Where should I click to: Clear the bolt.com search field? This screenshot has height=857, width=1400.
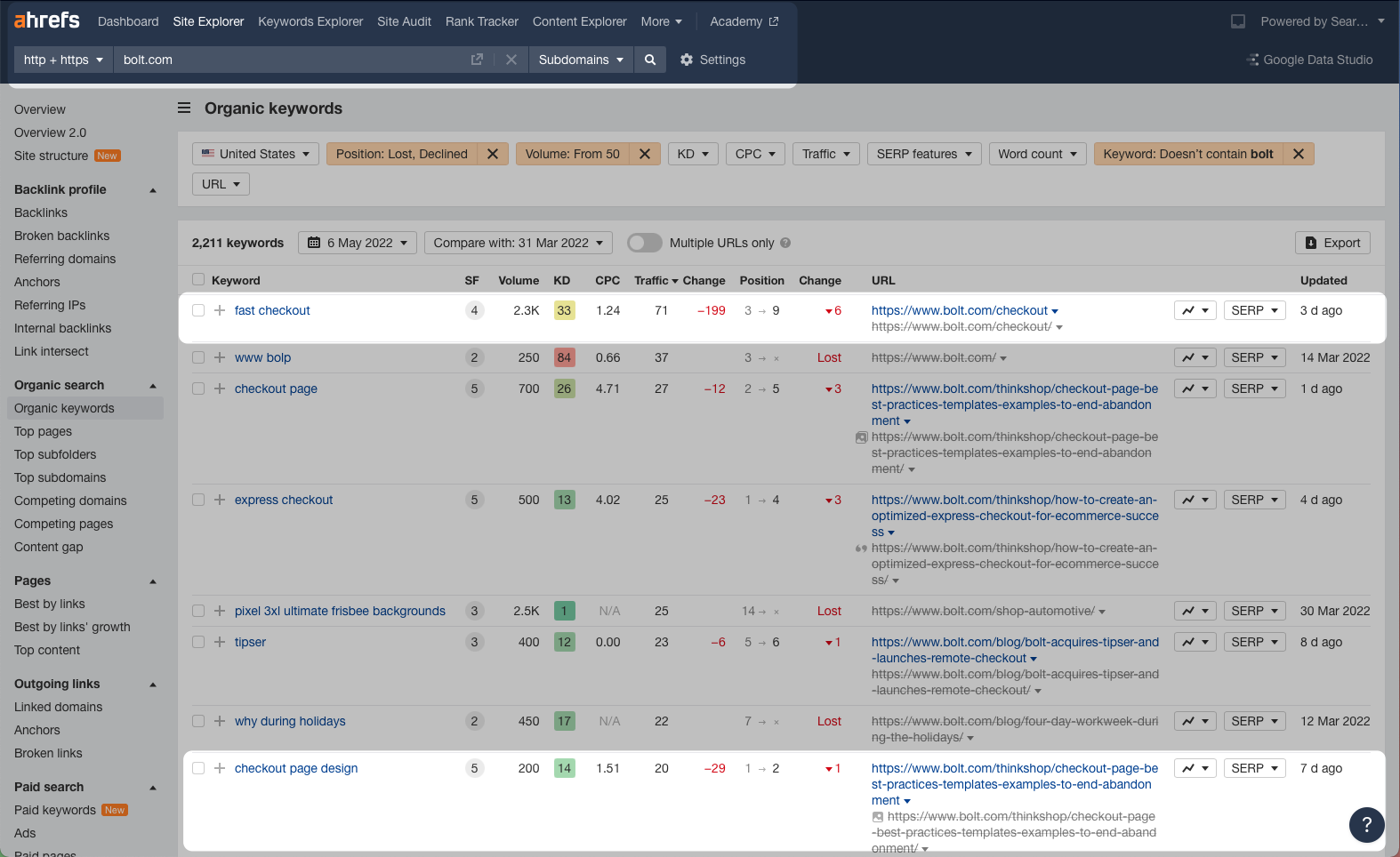click(511, 60)
